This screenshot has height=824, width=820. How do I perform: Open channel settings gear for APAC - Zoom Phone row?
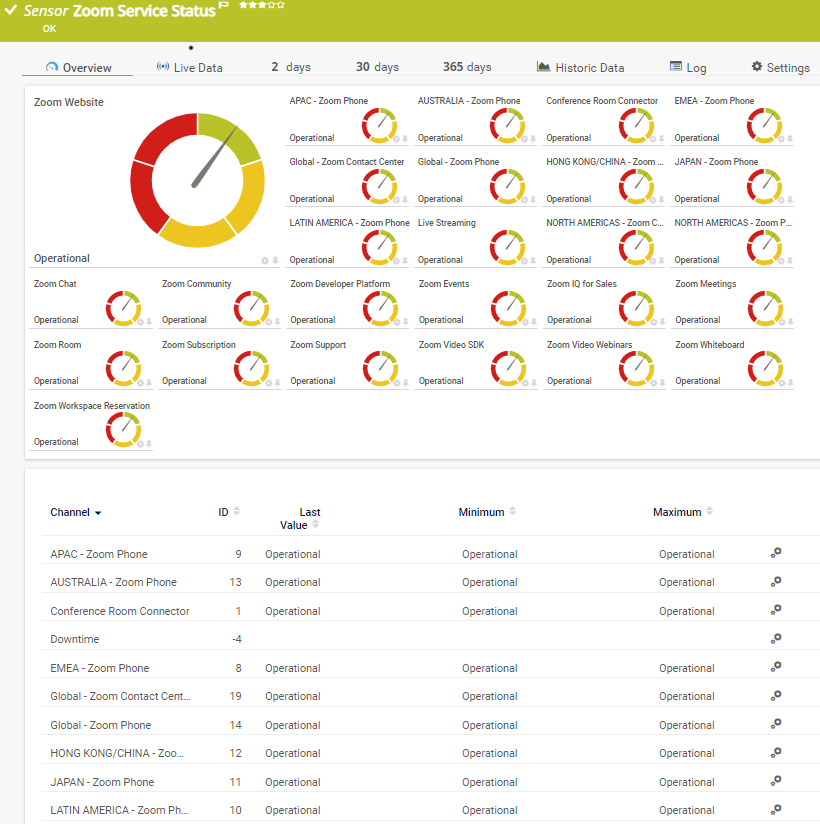pos(775,553)
